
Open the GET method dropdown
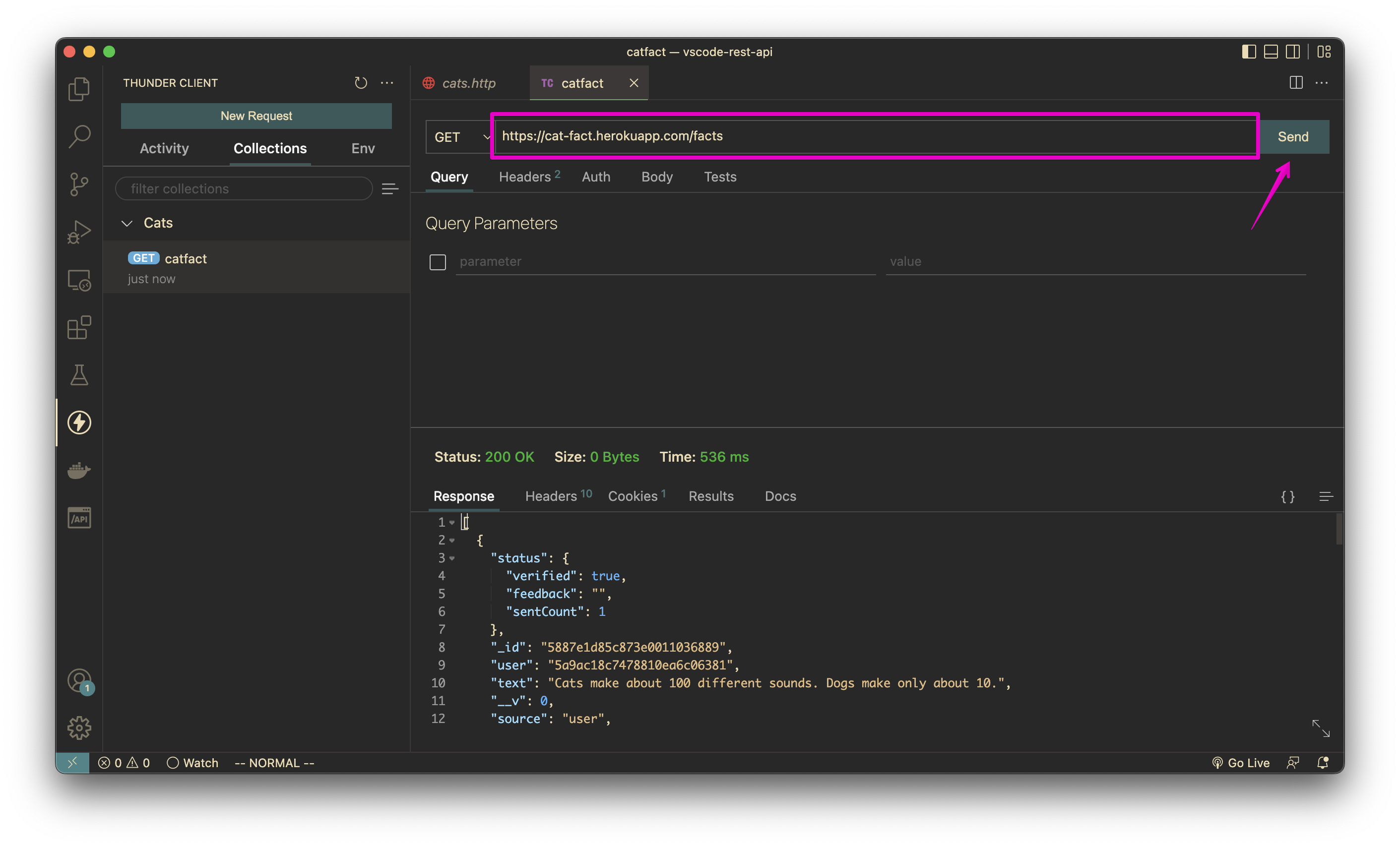(x=459, y=137)
